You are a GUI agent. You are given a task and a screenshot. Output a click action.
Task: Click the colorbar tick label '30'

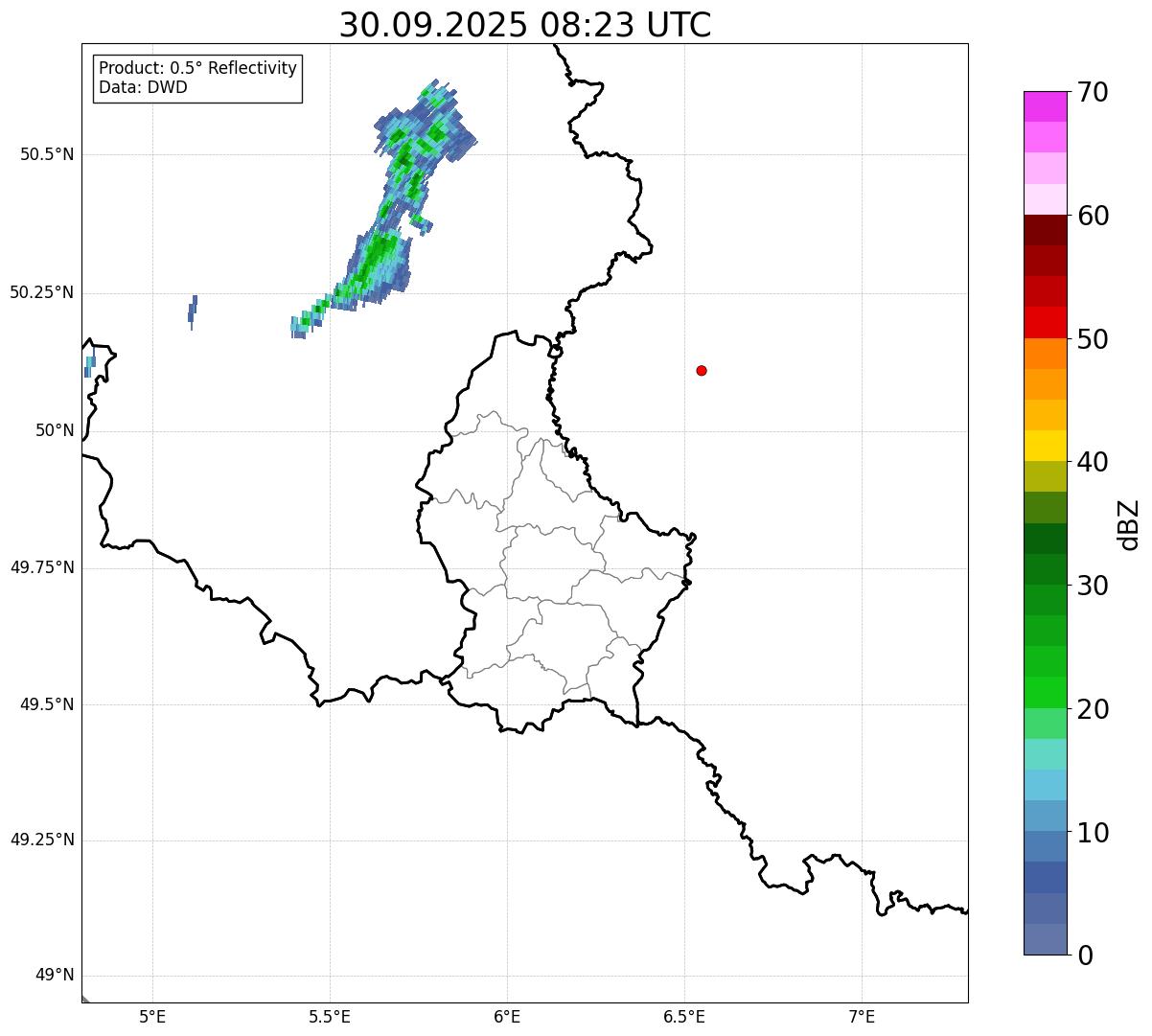tap(1094, 586)
